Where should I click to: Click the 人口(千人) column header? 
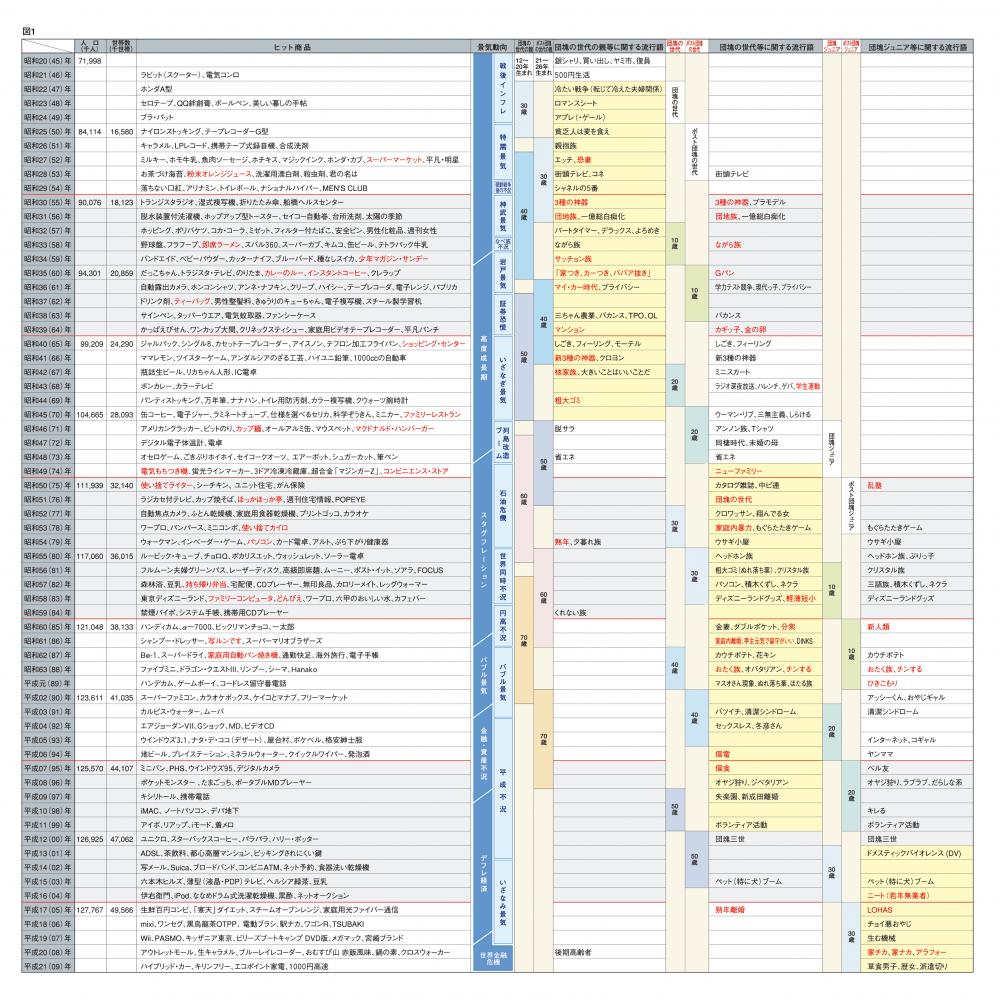coord(90,47)
